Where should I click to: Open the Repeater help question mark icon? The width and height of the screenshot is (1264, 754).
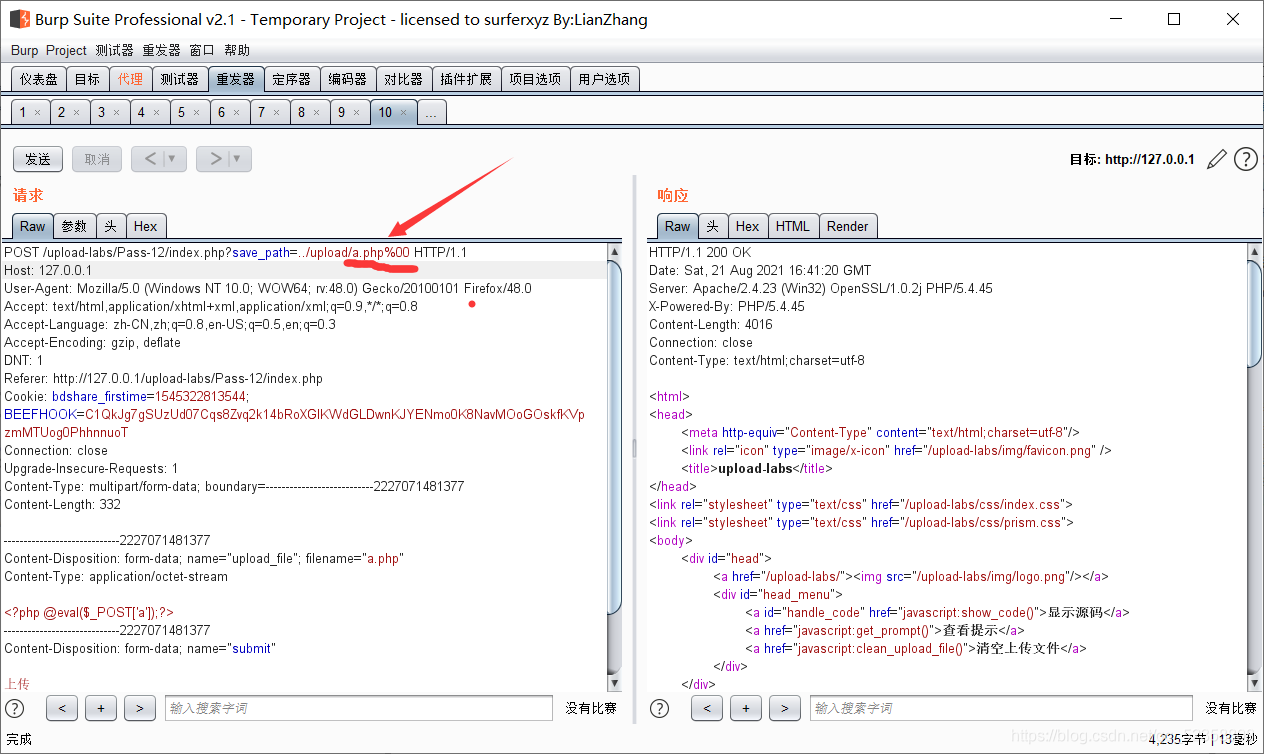1246,159
